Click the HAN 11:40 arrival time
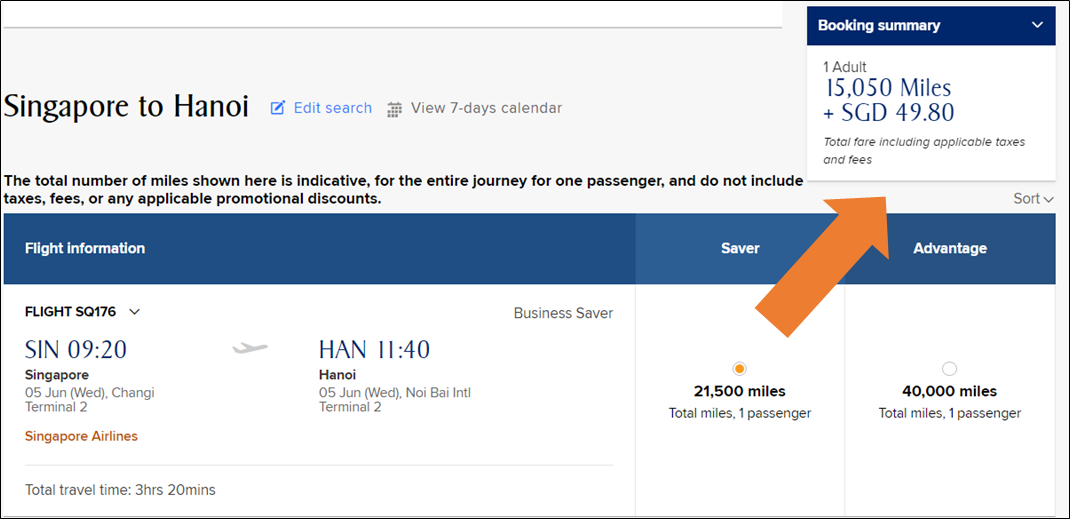The image size is (1070, 519). tap(374, 349)
